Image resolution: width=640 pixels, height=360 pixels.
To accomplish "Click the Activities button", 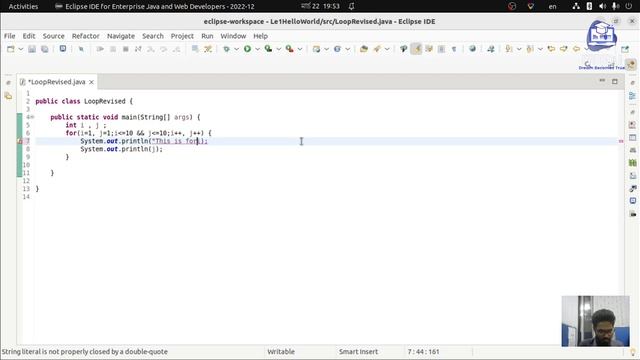I will [23, 6].
